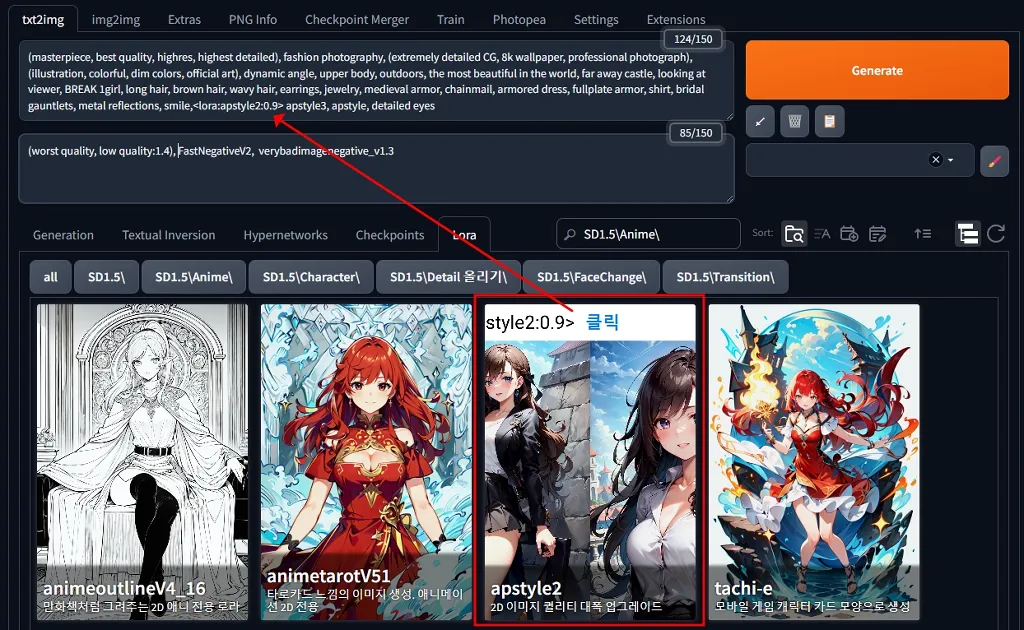Sort Lora cards by date created
The height and width of the screenshot is (630, 1024).
(x=849, y=234)
